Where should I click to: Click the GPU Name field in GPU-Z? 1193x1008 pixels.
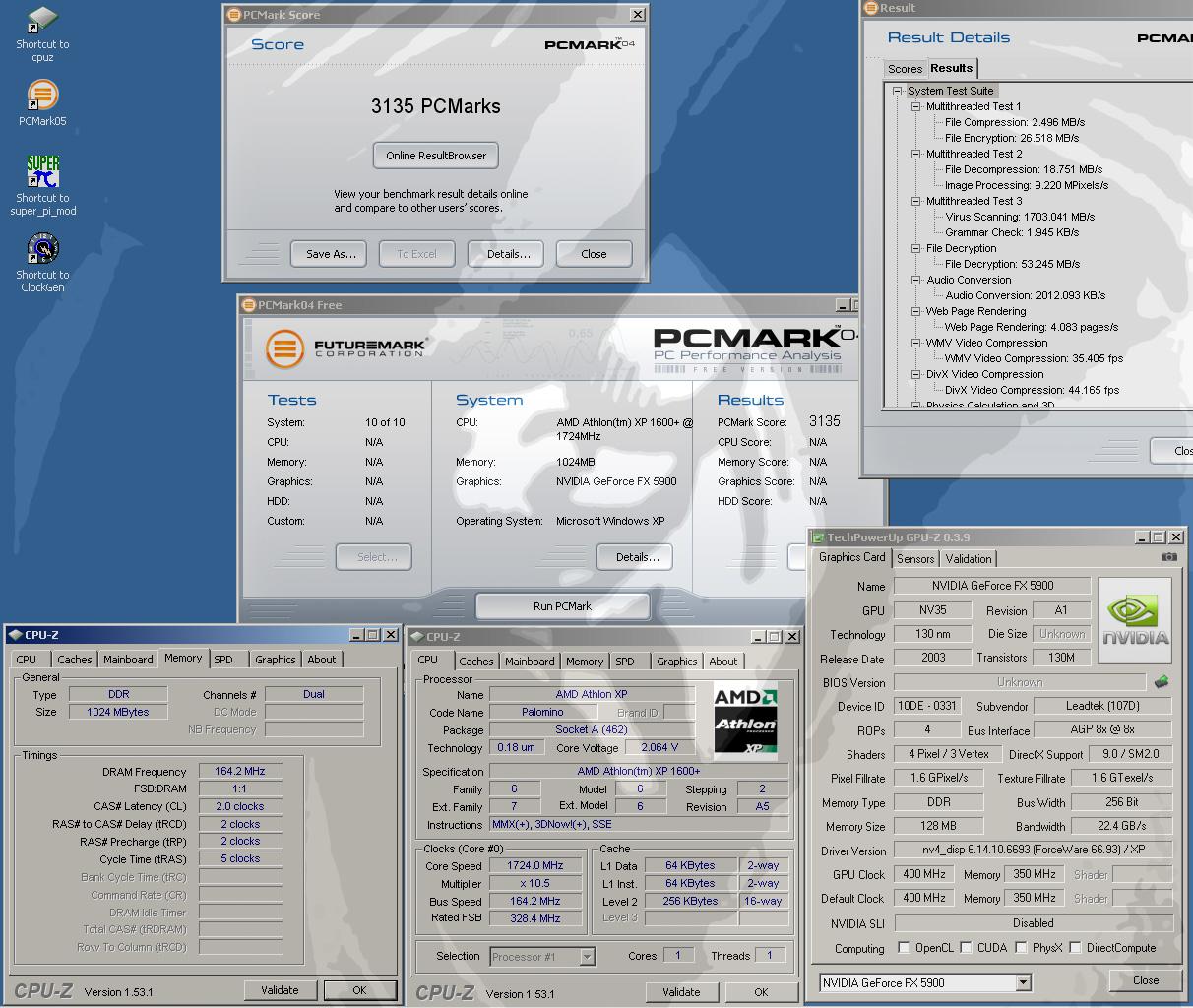pos(991,586)
